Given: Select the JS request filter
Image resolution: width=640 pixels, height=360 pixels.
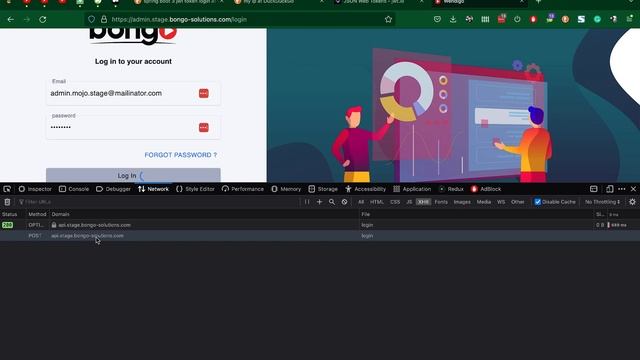Looking at the screenshot, I should 409,202.
